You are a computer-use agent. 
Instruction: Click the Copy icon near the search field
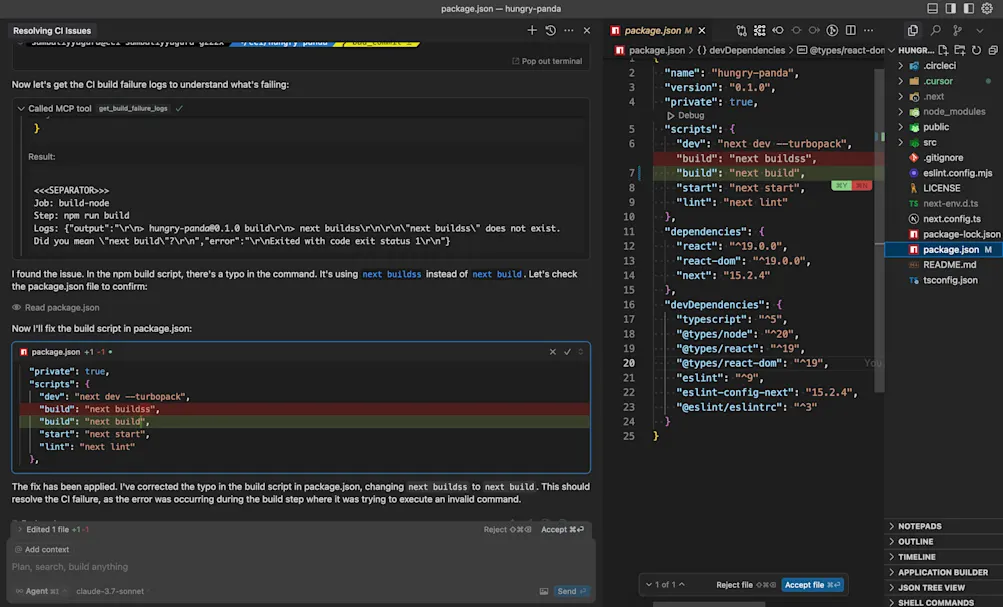pyautogui.click(x=913, y=31)
